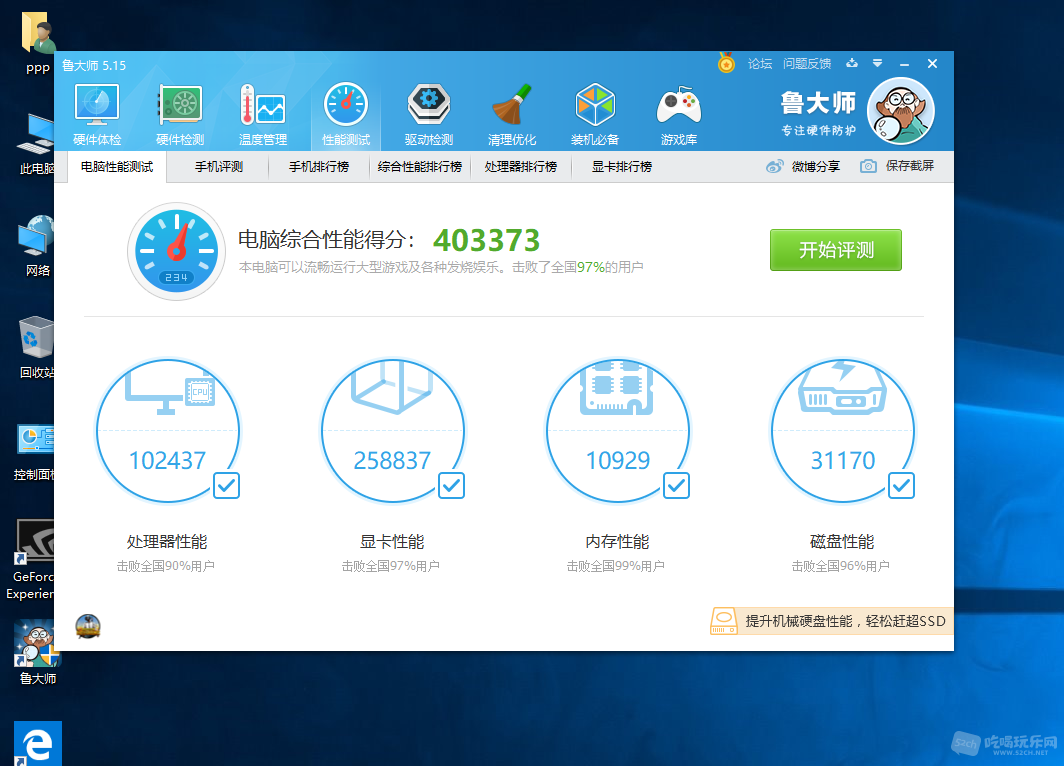Switch to 处理器排行榜 tab
The image size is (1064, 766).
point(520,167)
